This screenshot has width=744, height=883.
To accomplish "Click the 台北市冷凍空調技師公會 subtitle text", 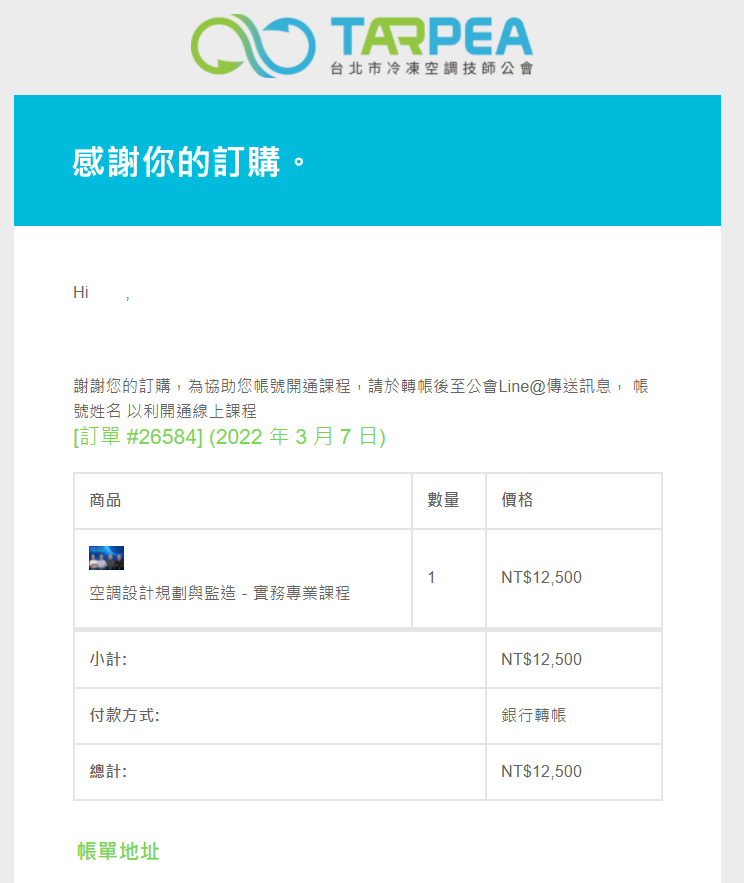I will (x=432, y=69).
